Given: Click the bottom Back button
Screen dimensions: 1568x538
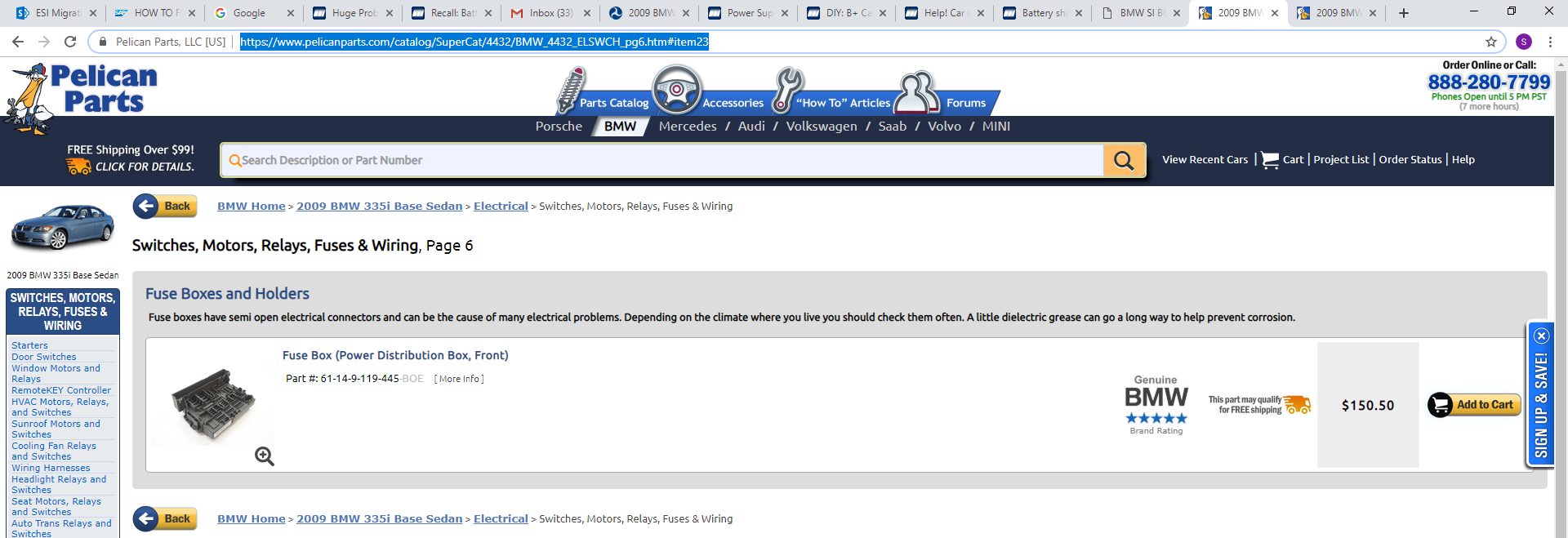Looking at the screenshot, I should [165, 519].
